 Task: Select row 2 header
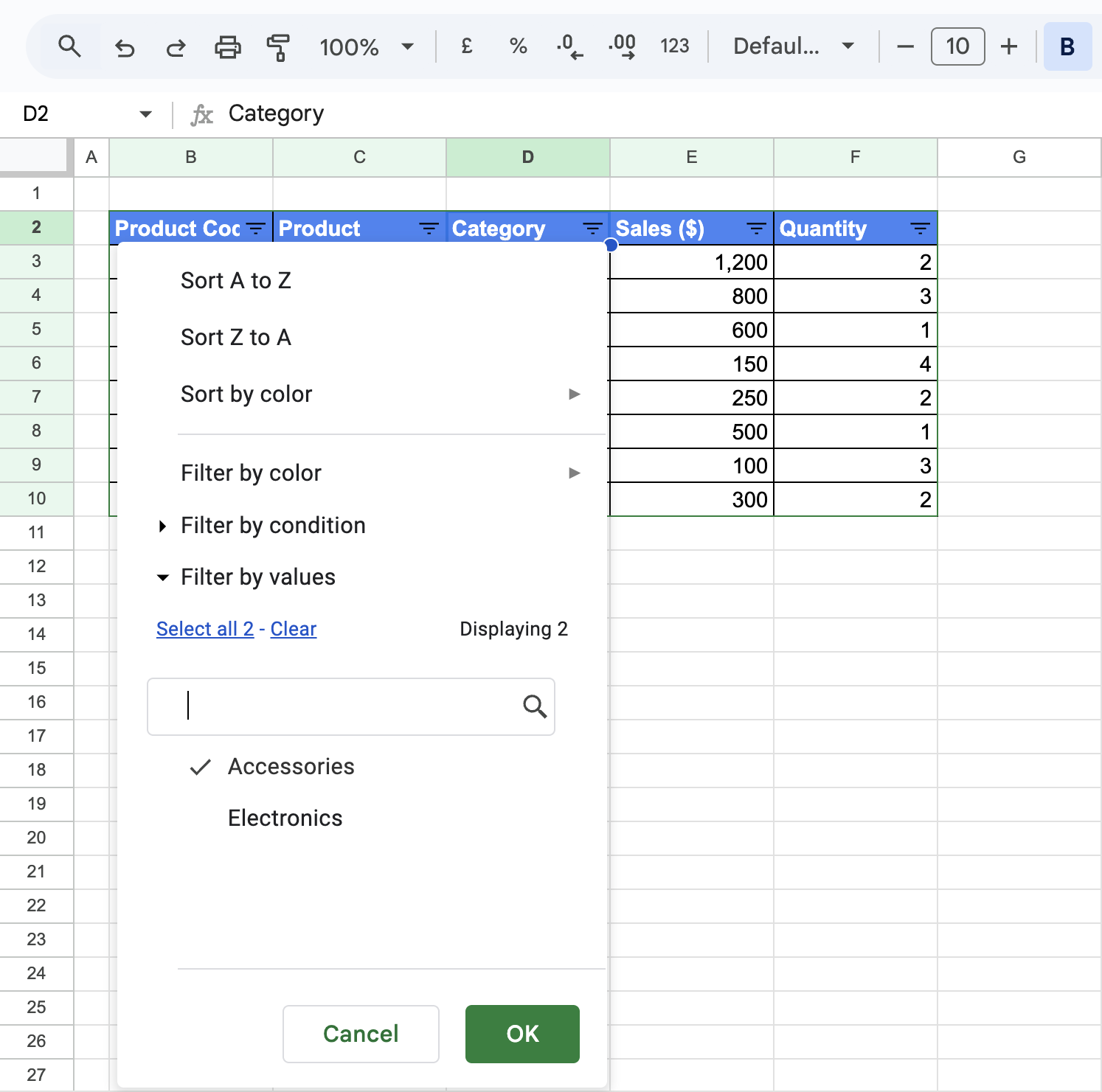tap(37, 228)
